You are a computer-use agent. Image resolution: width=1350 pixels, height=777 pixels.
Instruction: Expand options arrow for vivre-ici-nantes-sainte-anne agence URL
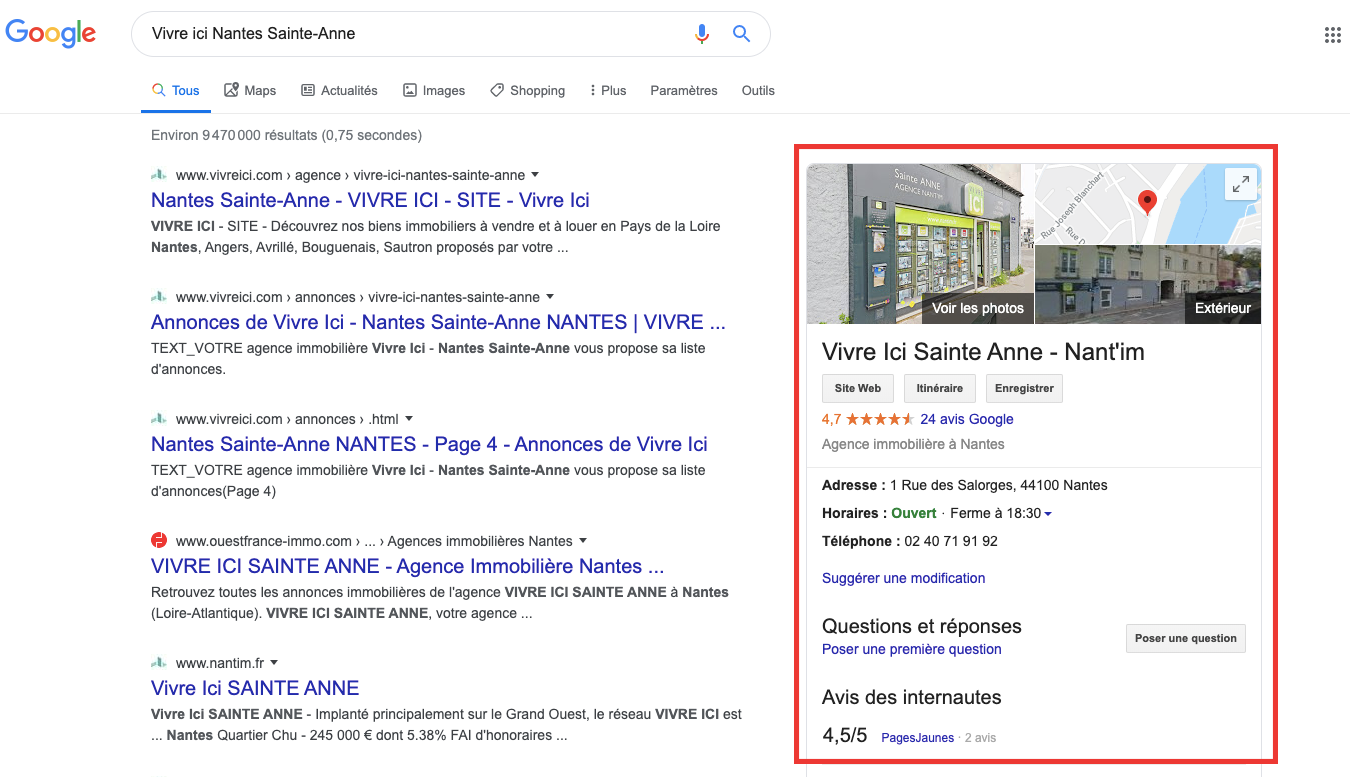535,174
